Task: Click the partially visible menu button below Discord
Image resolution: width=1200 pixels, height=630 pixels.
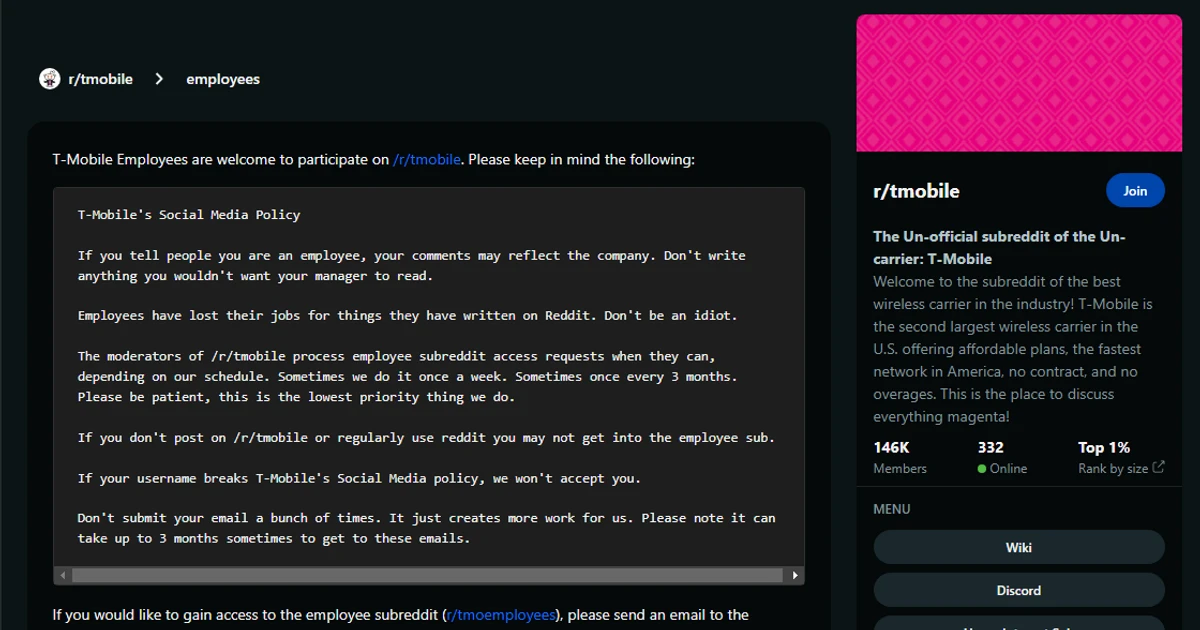Action: (1019, 626)
